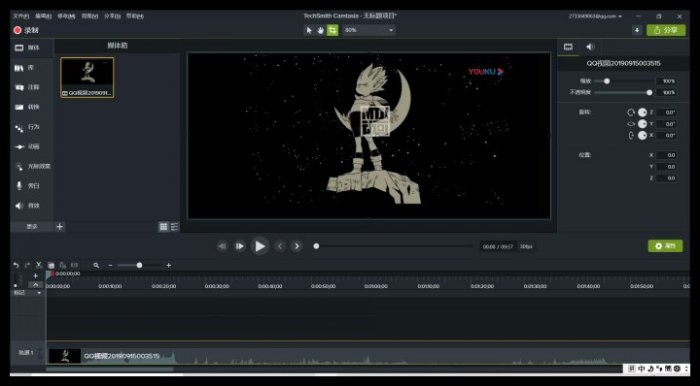Open the microphone narration panel in sidebar
The image size is (700, 386).
point(27,186)
